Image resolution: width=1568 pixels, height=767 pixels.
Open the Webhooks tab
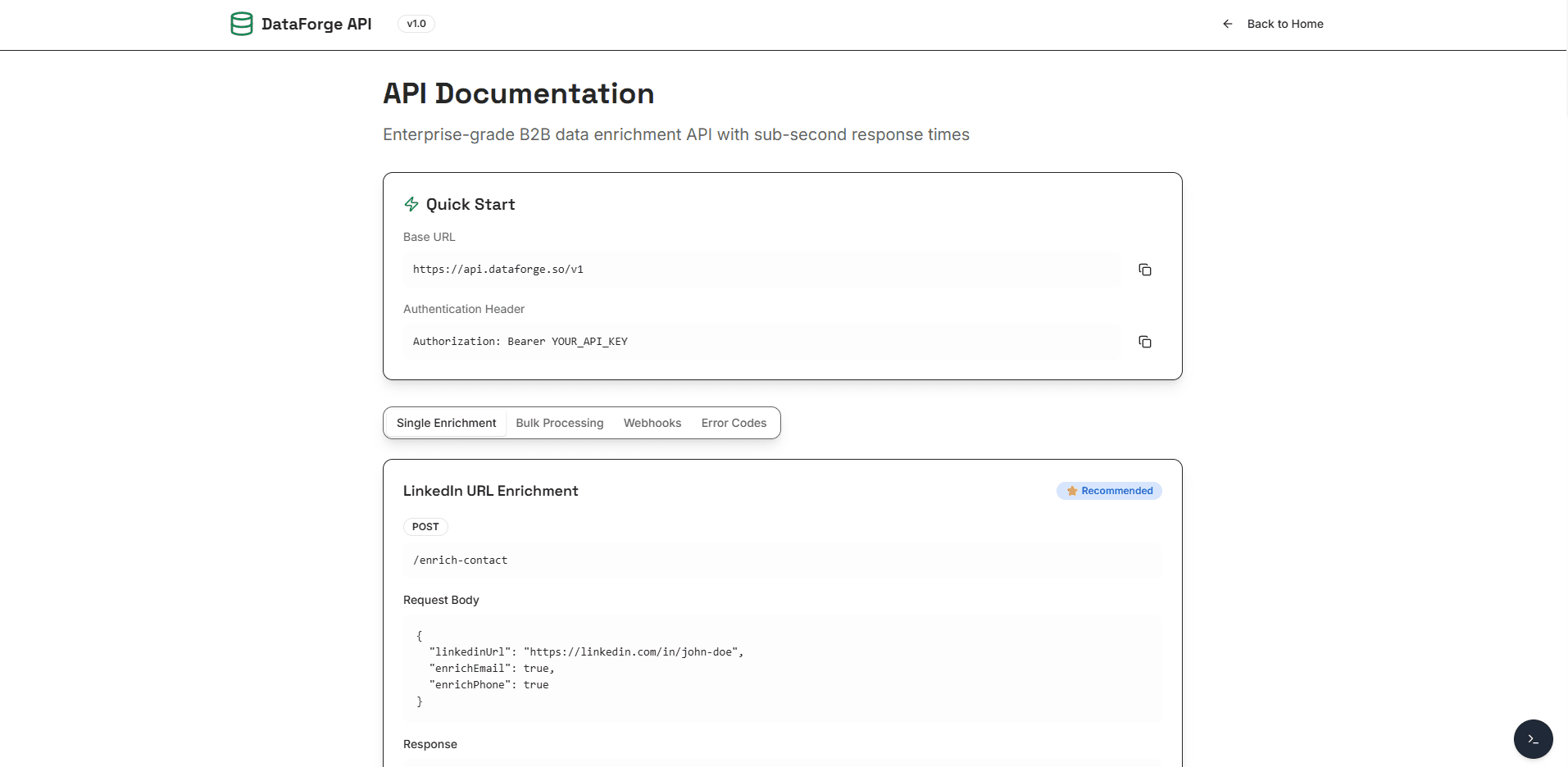652,423
